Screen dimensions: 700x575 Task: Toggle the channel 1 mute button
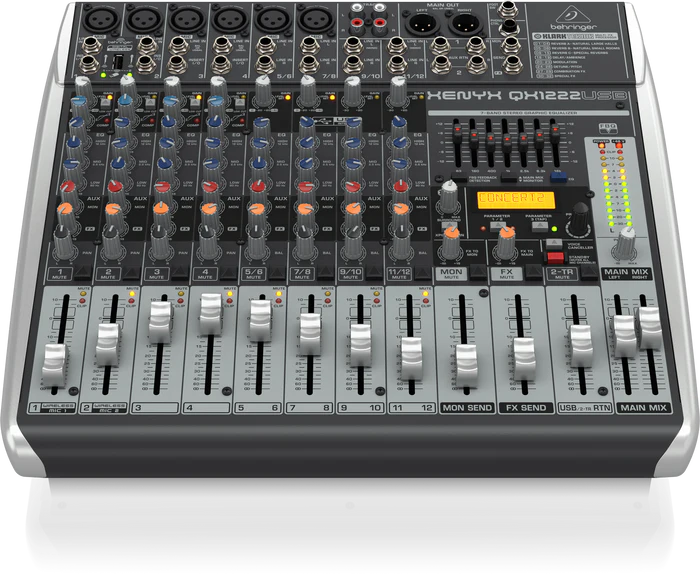click(x=62, y=273)
